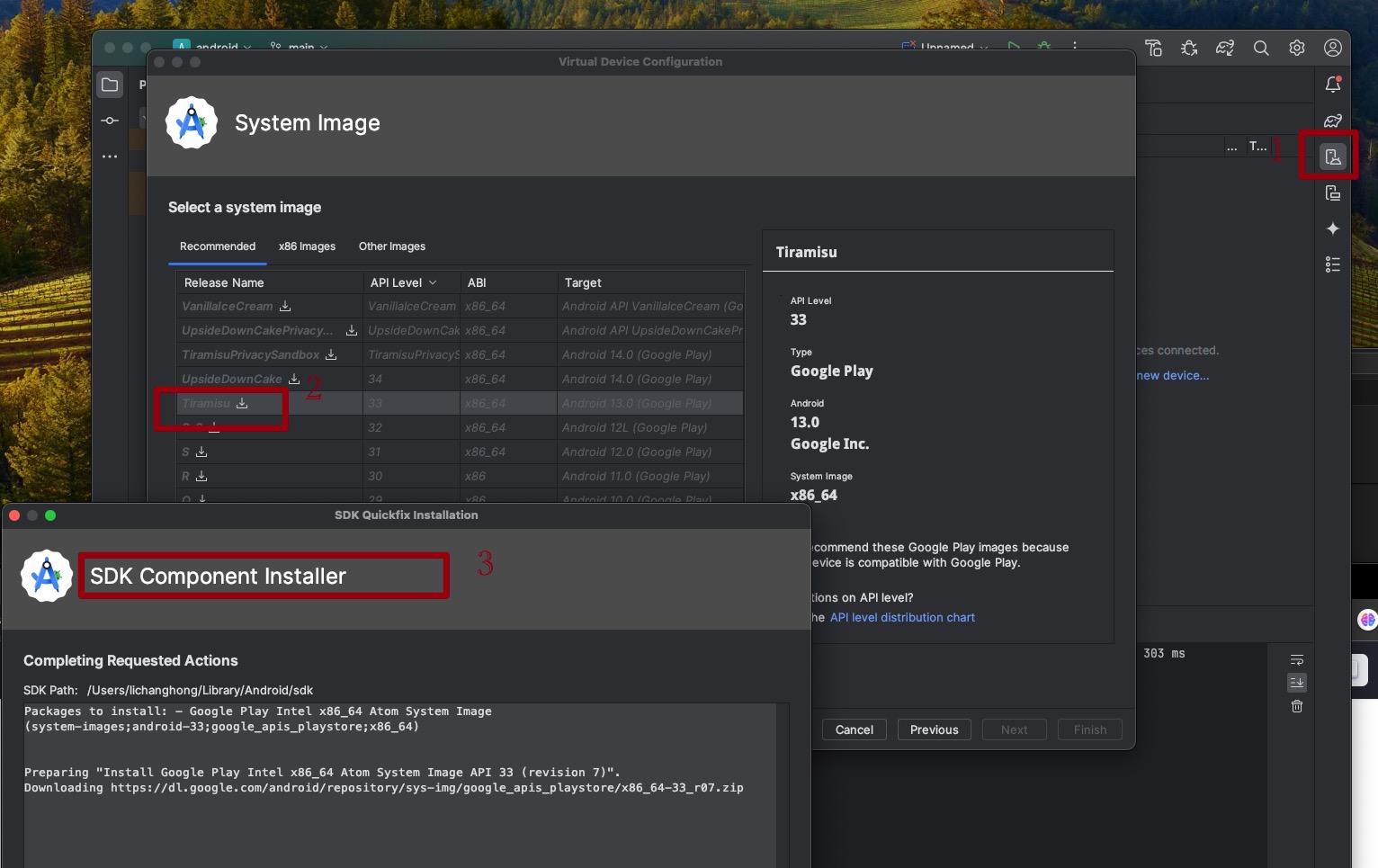
Task: Click the Search Everywhere magnifier icon
Action: point(1261,49)
